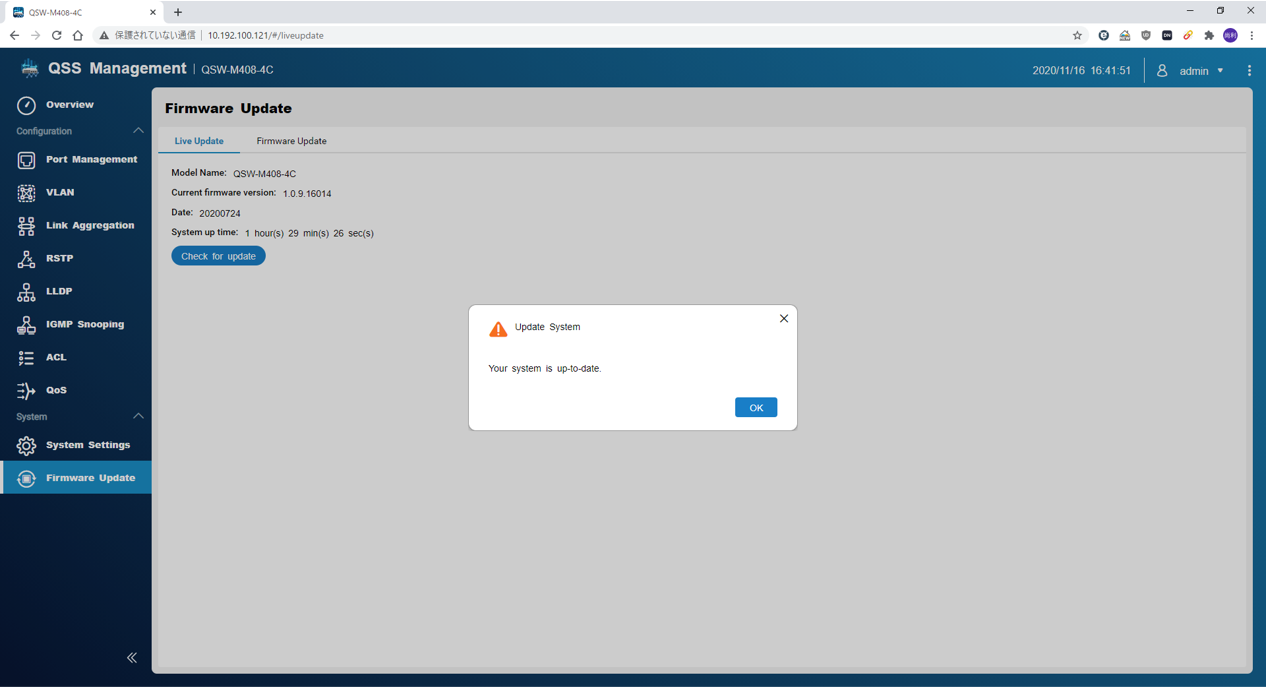Collapse the Configuration section
The width and height of the screenshot is (1266, 687).
[138, 131]
